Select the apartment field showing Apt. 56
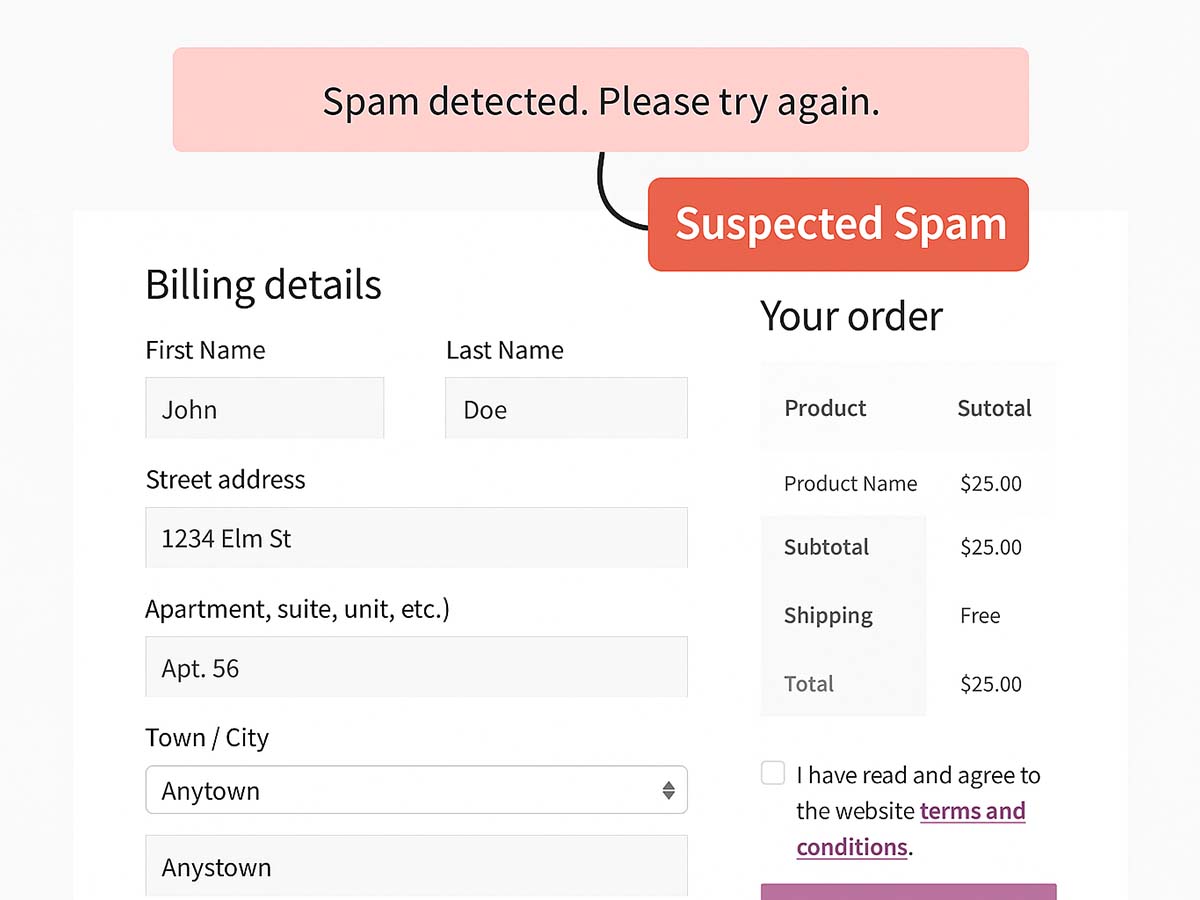 click(x=416, y=667)
